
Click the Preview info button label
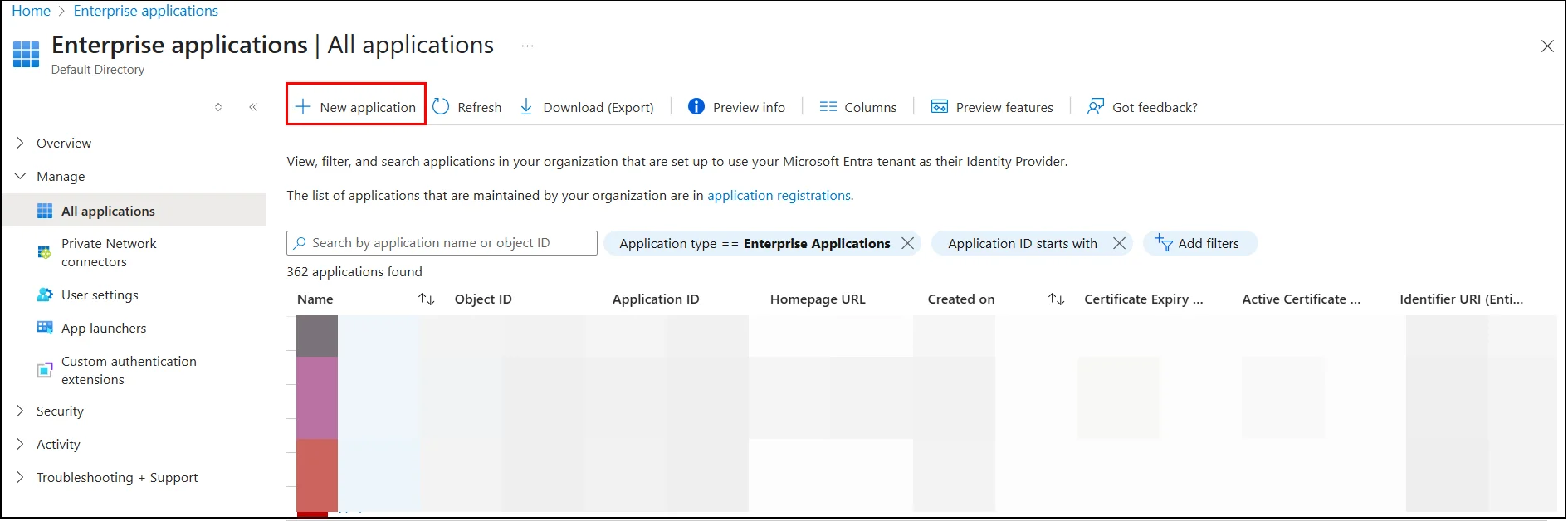click(749, 107)
